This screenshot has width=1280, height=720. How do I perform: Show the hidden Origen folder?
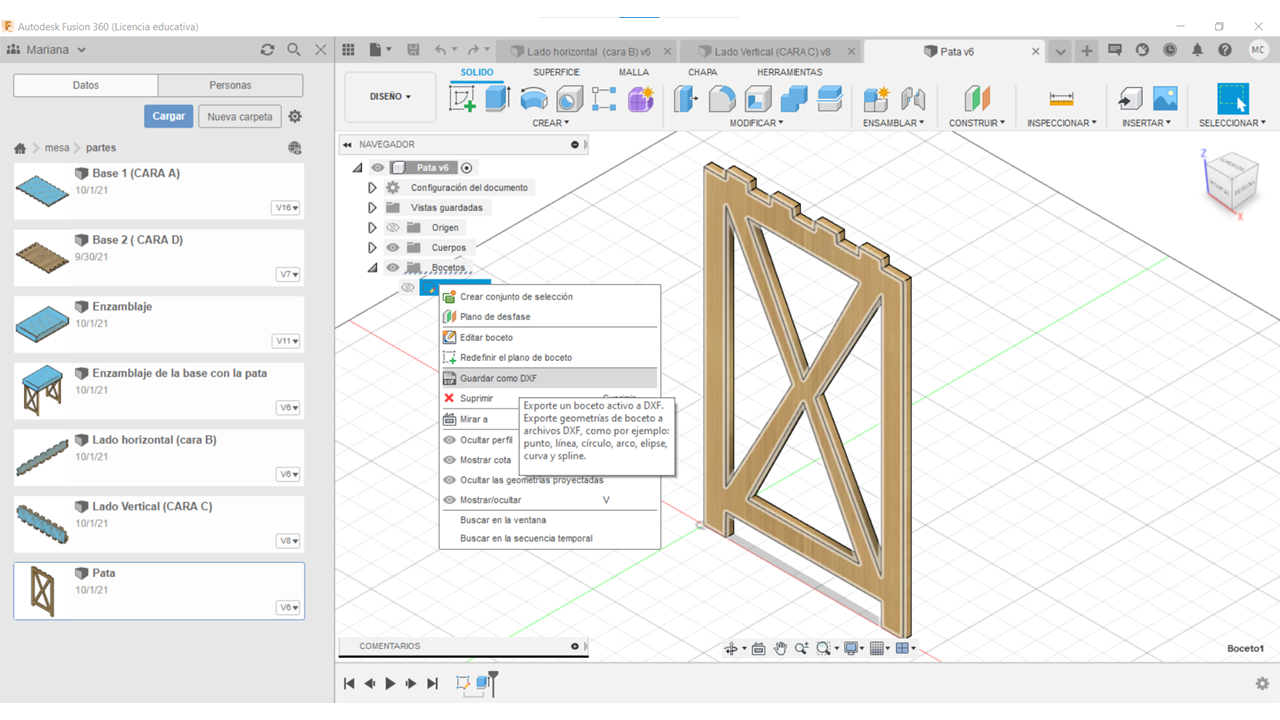click(x=392, y=228)
